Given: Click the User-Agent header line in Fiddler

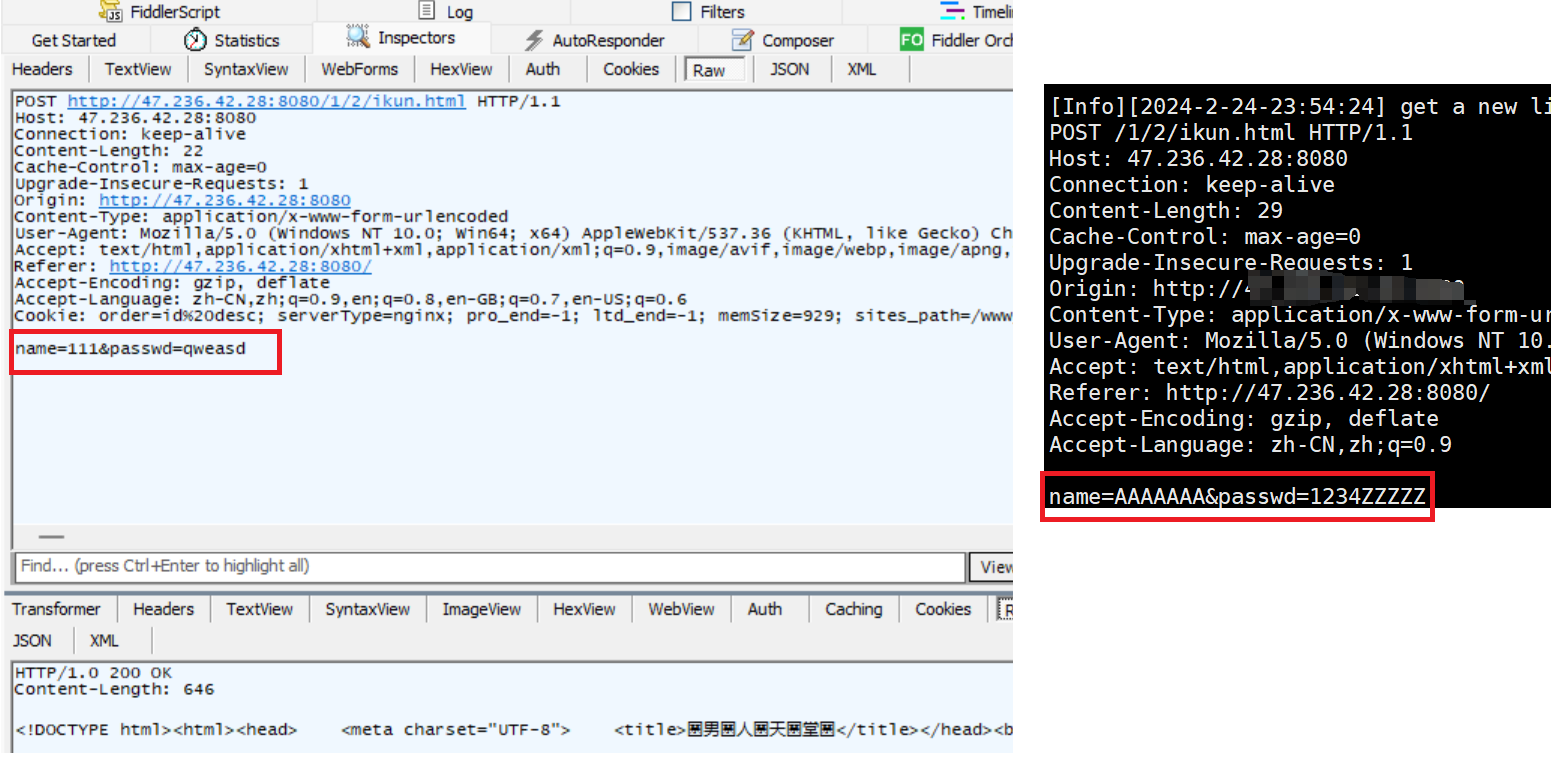Looking at the screenshot, I should (514, 234).
